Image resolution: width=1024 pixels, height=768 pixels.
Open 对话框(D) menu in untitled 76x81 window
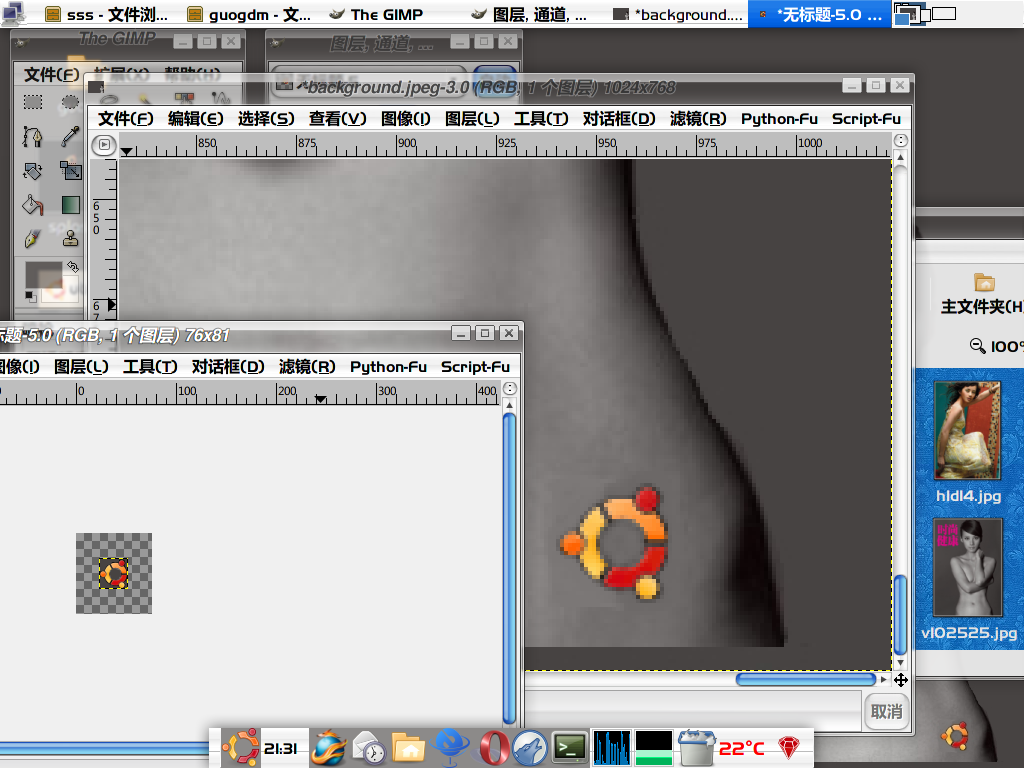pyautogui.click(x=228, y=367)
